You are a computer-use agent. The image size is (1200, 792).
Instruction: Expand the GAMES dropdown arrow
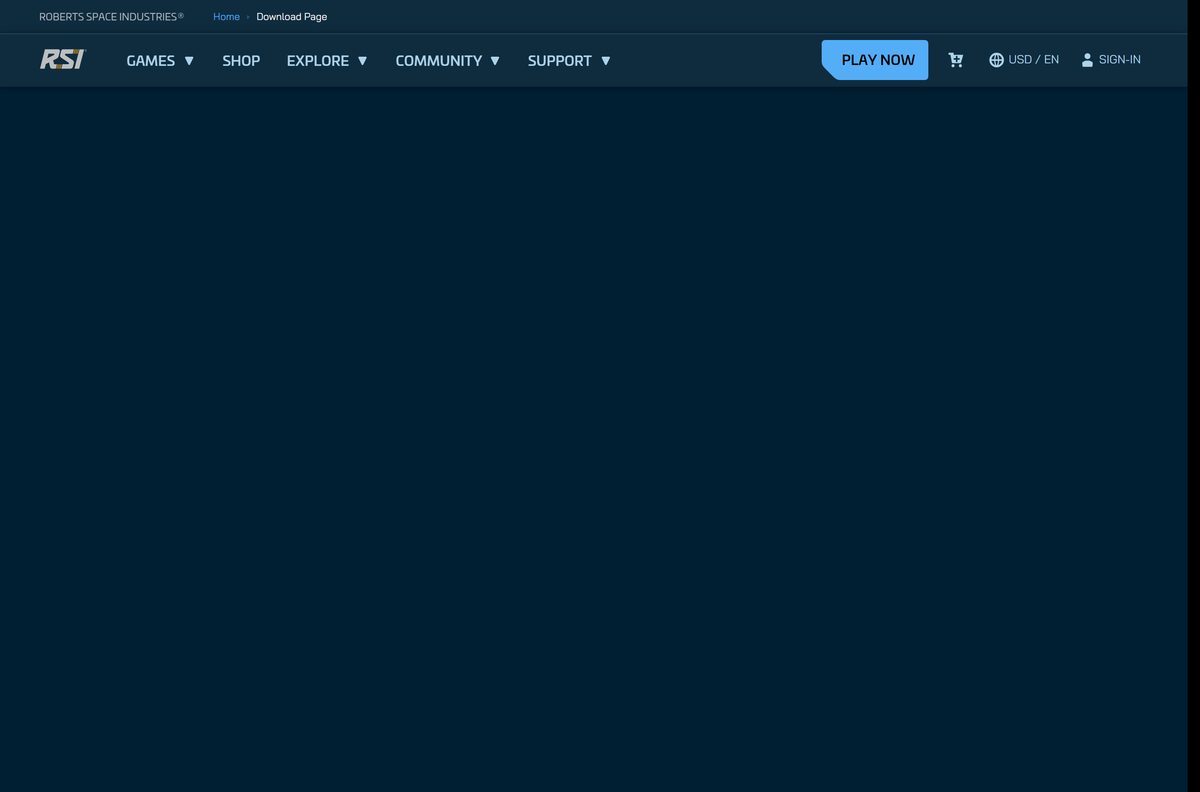pyautogui.click(x=189, y=61)
